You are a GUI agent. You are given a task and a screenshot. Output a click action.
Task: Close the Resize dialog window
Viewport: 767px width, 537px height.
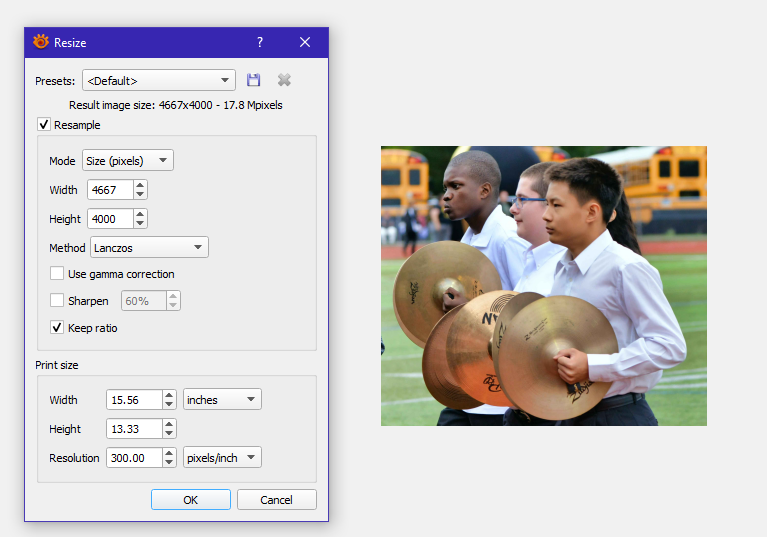(x=305, y=42)
